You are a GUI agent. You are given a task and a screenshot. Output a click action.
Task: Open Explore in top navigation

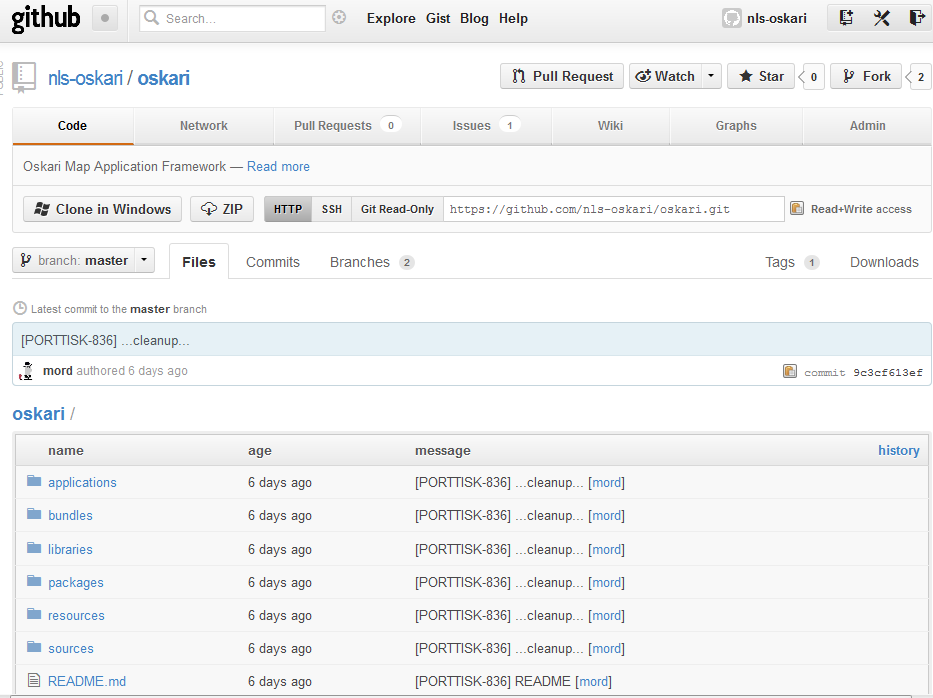(x=391, y=18)
